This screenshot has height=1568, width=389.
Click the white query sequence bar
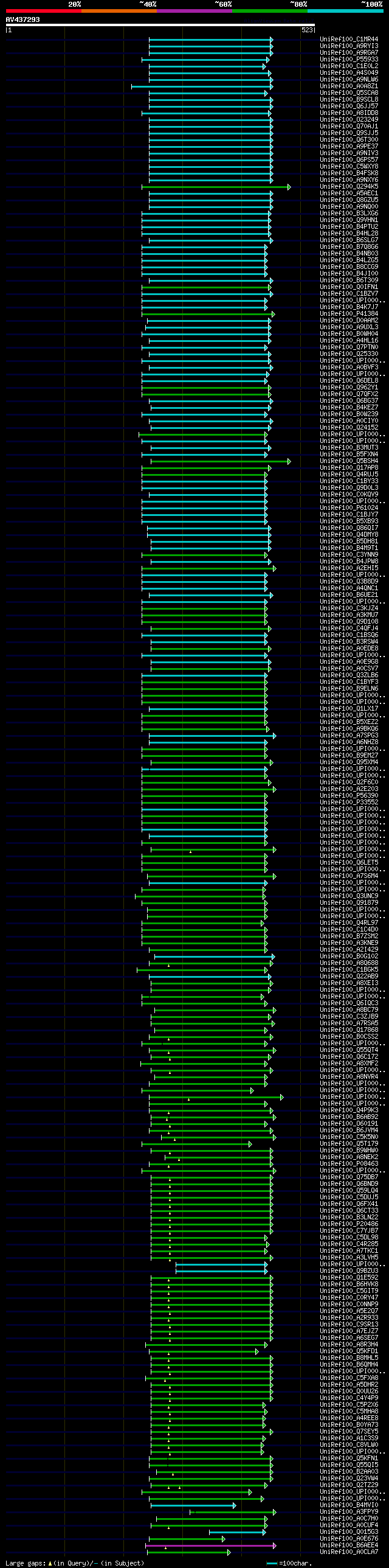pyautogui.click(x=160, y=25)
